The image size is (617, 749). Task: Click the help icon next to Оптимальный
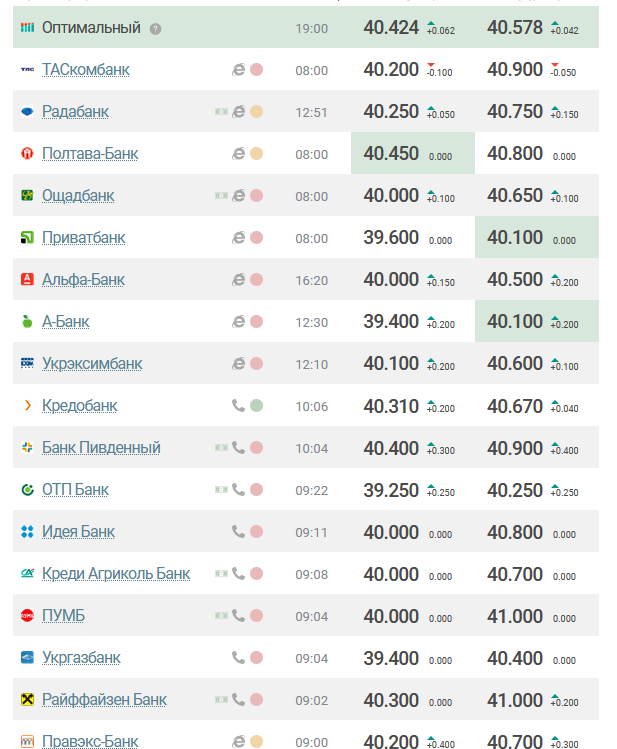pos(155,29)
